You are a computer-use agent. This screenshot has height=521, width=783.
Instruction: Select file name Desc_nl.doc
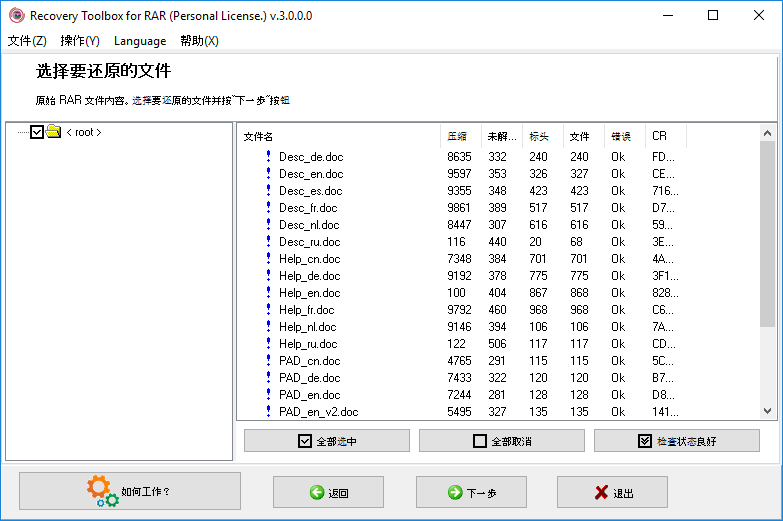(309, 225)
